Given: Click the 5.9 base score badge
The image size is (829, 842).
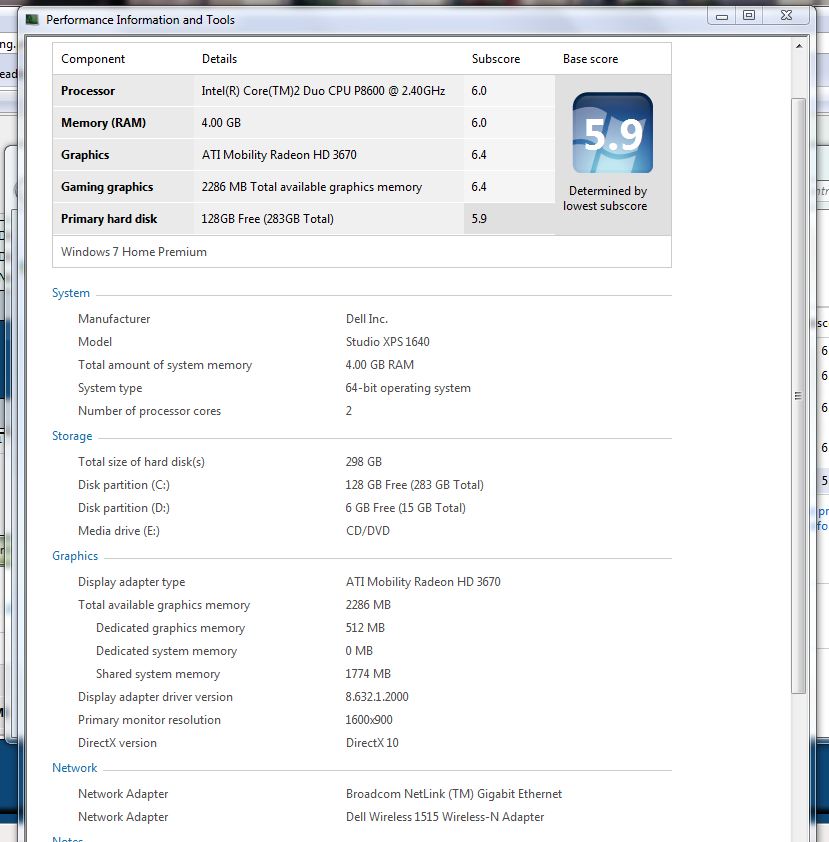Looking at the screenshot, I should [x=612, y=133].
